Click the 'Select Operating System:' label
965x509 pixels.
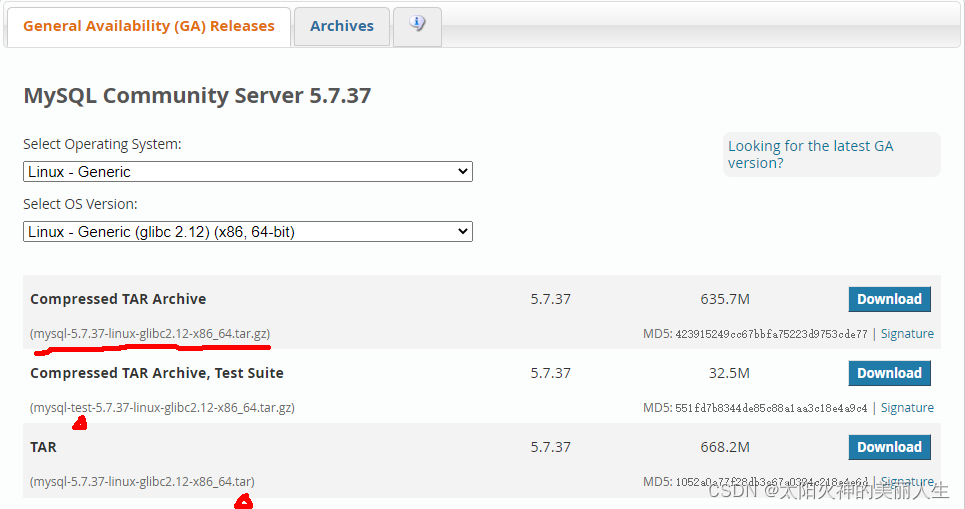(102, 144)
